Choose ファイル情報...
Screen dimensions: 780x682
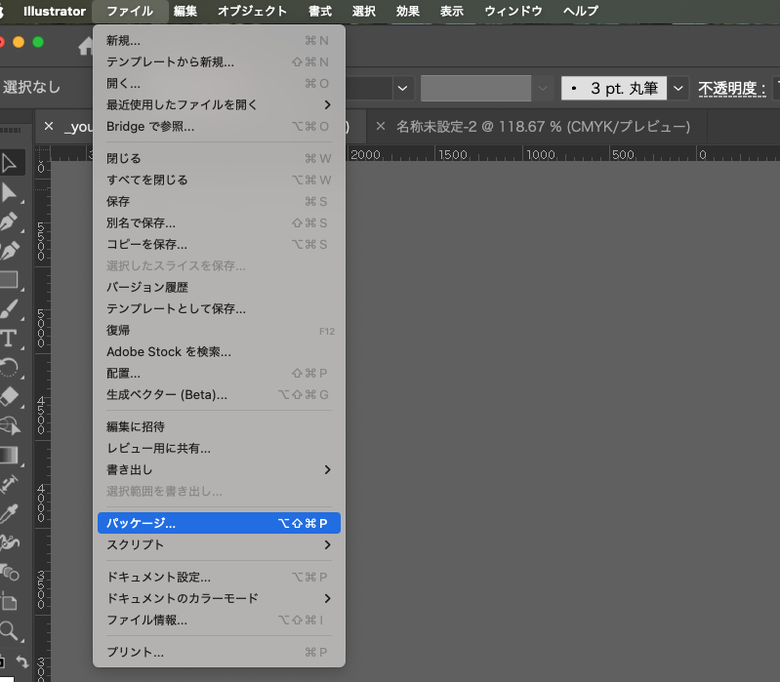tap(219, 620)
